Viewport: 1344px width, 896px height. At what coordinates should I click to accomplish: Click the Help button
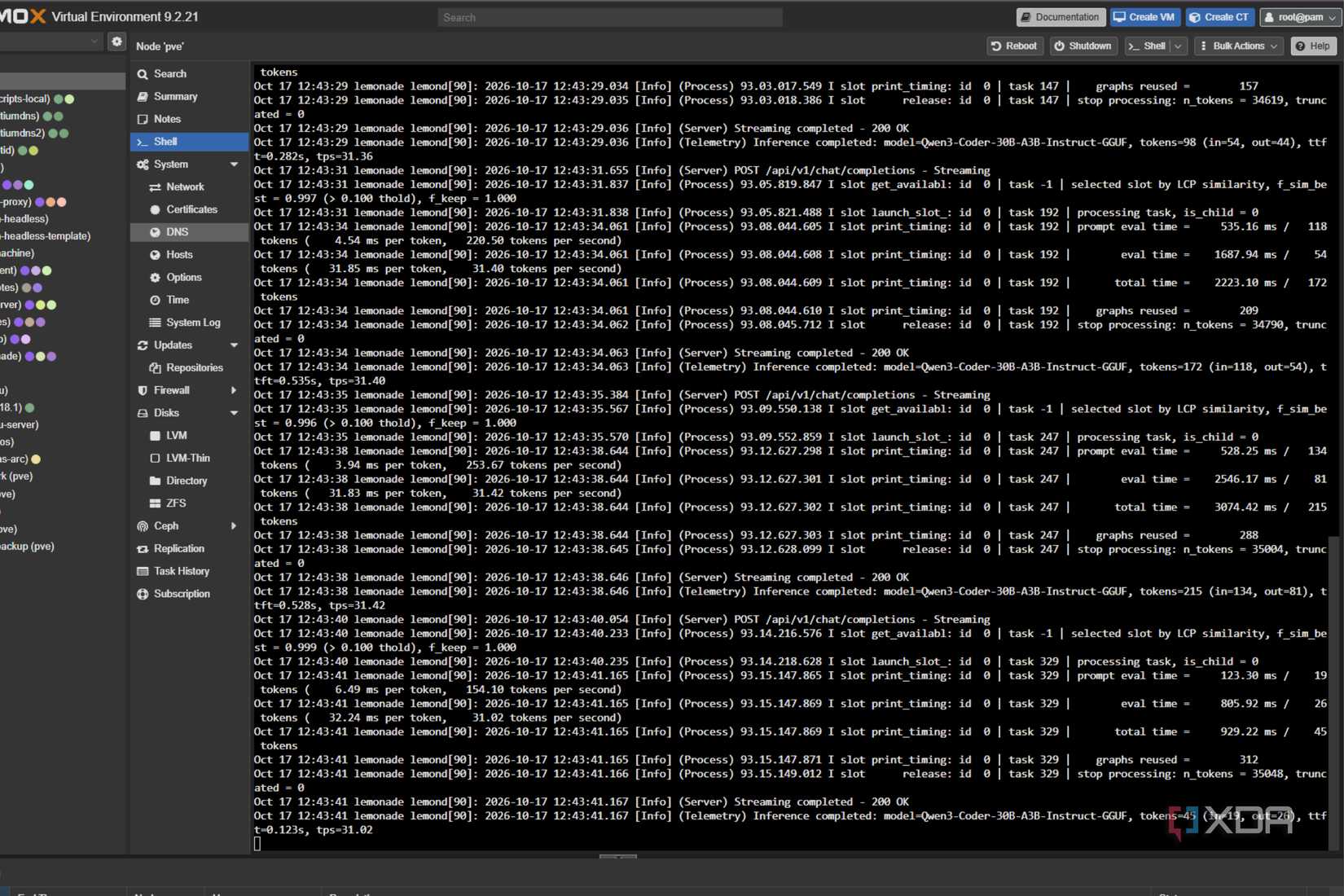(x=1313, y=46)
